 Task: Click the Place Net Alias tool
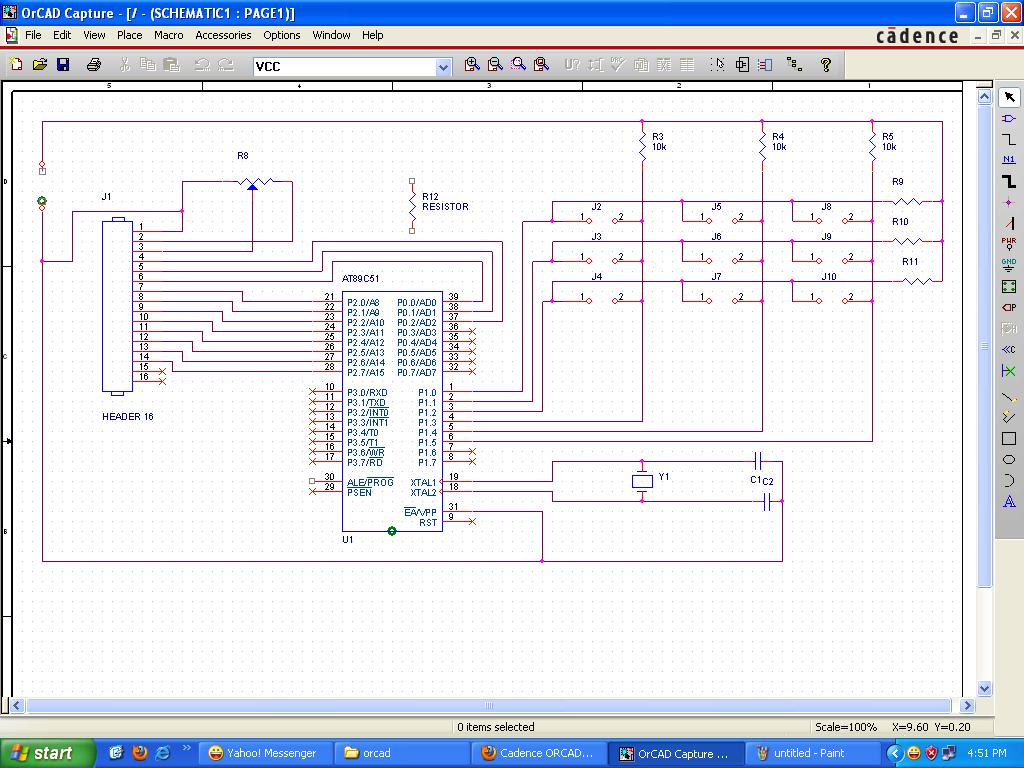pos(1009,160)
